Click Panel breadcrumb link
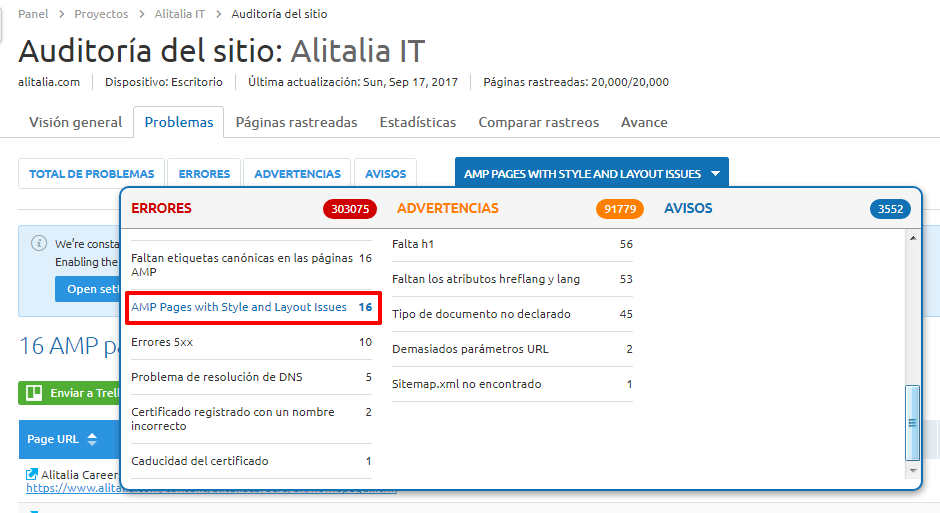Viewport: 940px width, 513px height. [33, 14]
